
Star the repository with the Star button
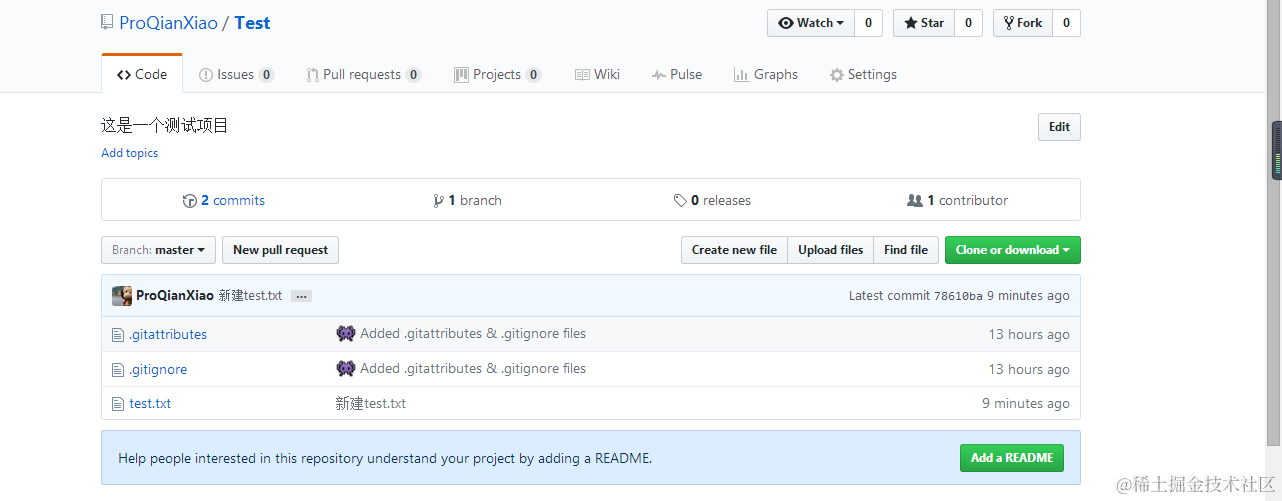point(924,23)
